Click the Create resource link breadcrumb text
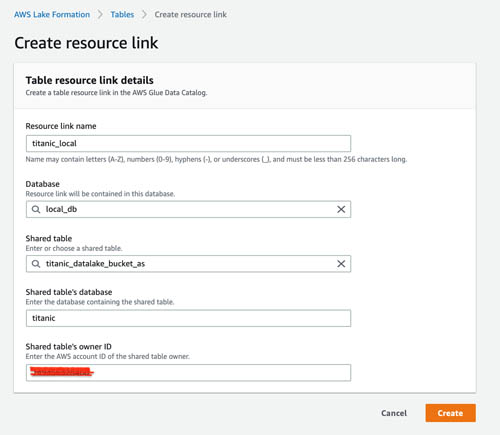 [x=191, y=15]
